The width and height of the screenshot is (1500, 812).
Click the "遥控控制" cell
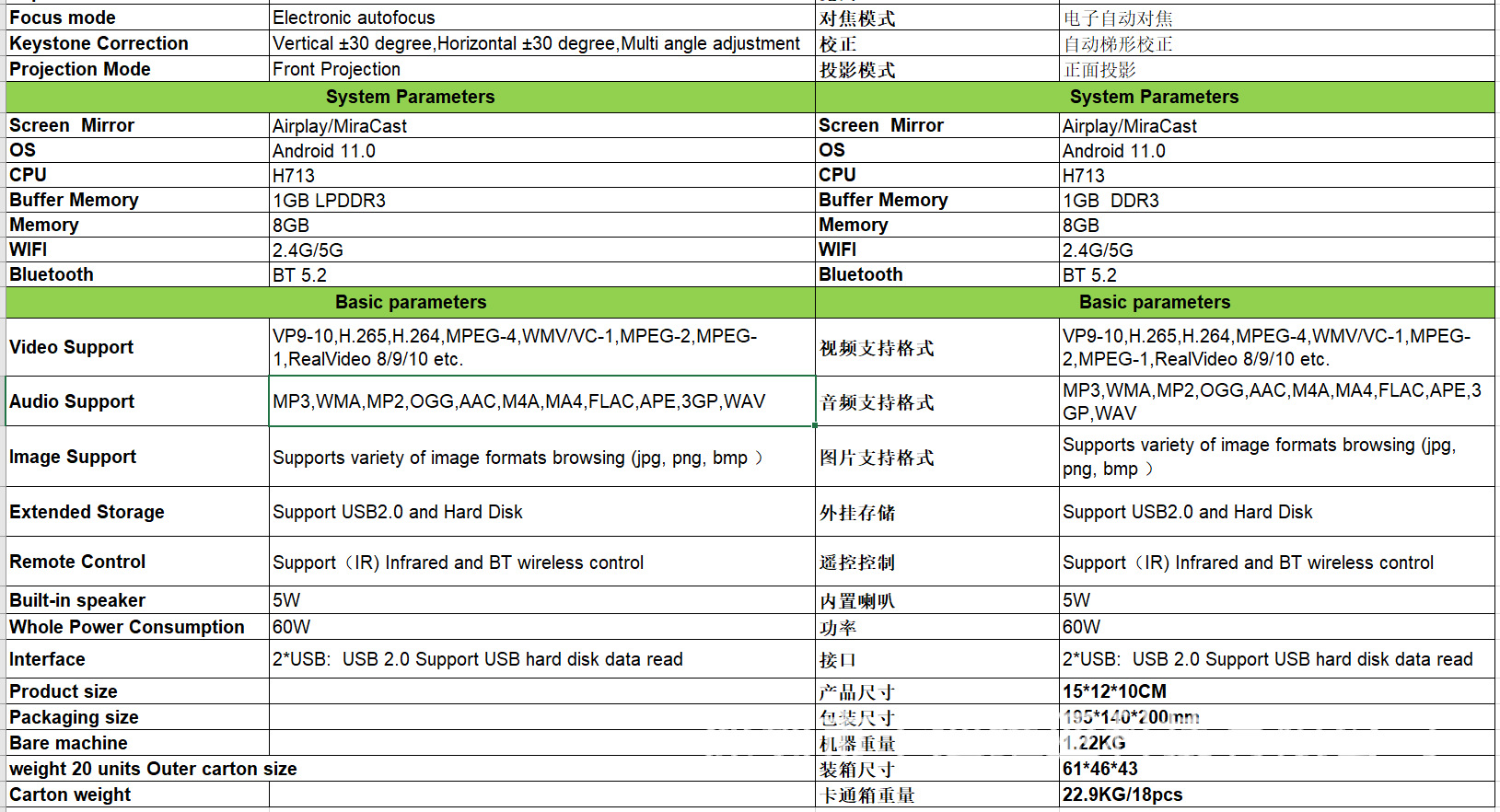(937, 562)
